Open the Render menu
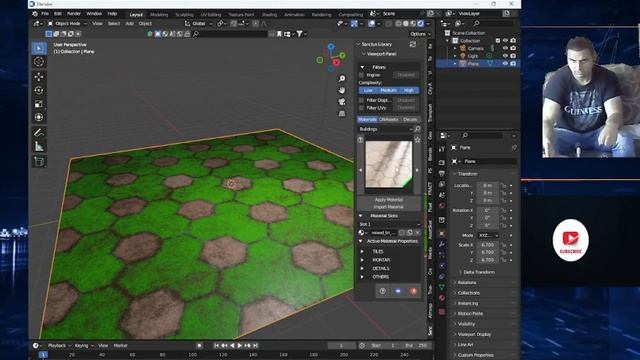The height and width of the screenshot is (360, 640). 74,14
